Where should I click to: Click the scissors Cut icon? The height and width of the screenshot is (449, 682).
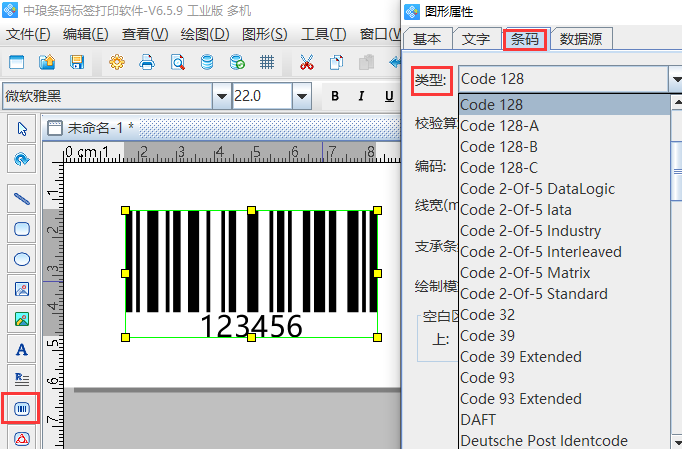[x=307, y=62]
